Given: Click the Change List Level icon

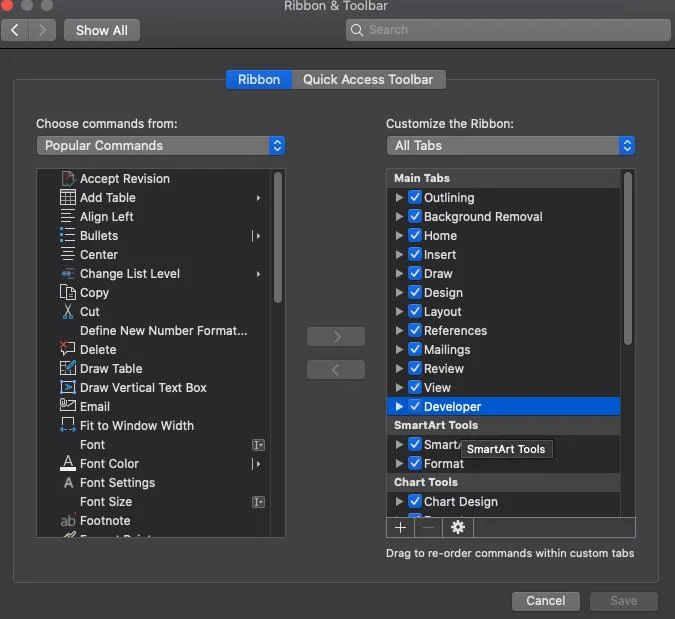Looking at the screenshot, I should click(68, 273).
